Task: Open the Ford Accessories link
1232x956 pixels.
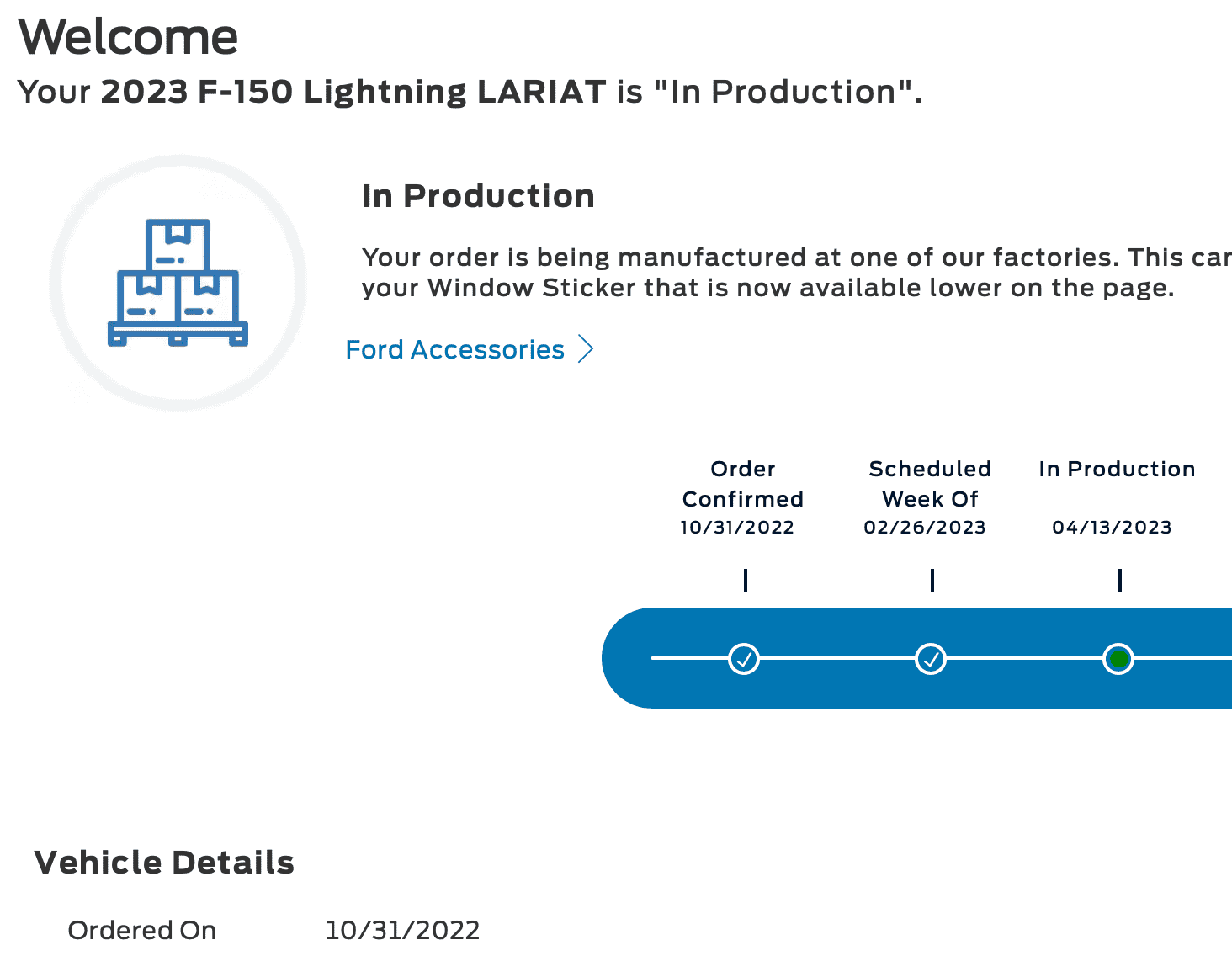Action: tap(455, 349)
